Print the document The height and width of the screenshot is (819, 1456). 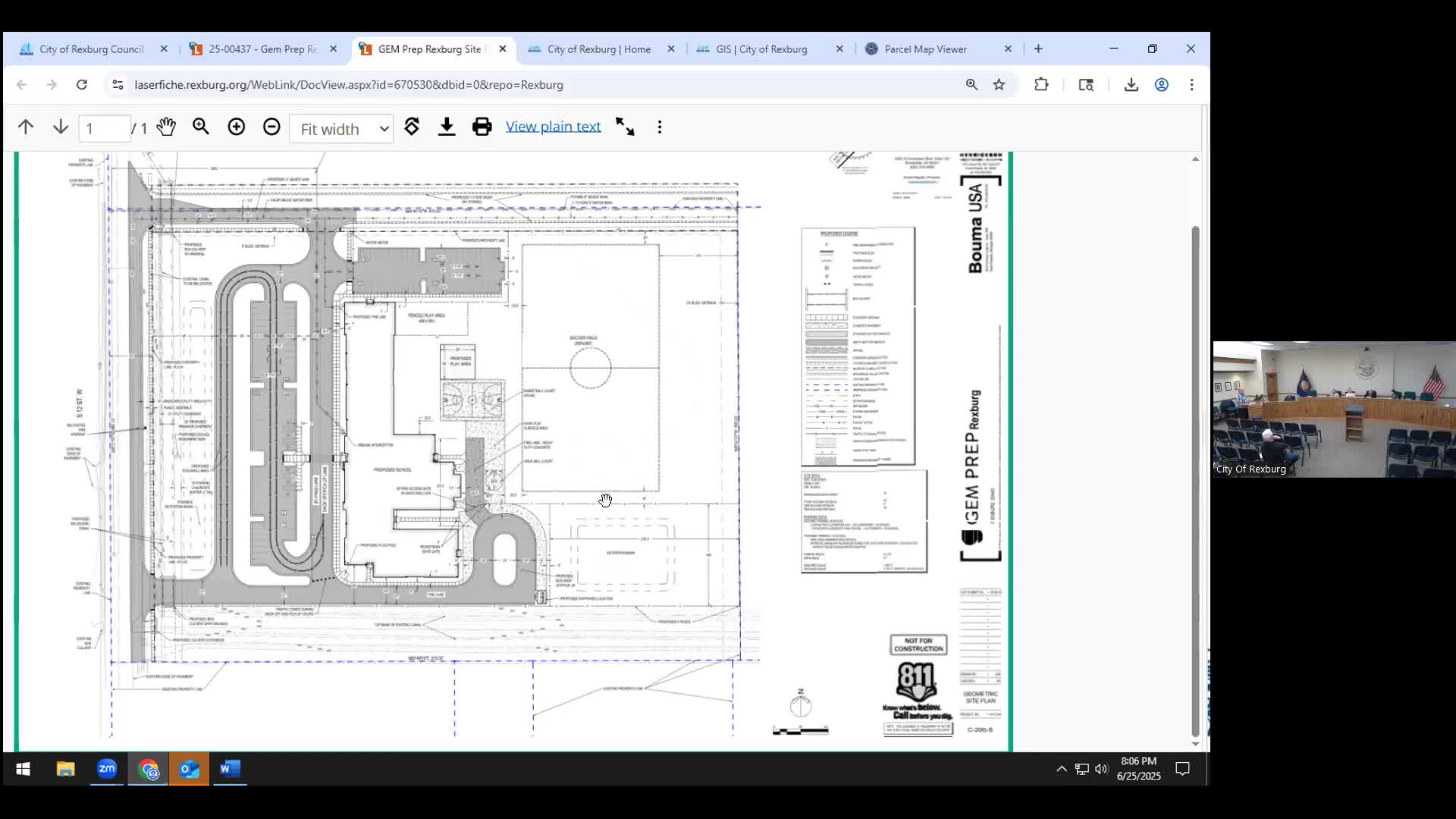[482, 127]
